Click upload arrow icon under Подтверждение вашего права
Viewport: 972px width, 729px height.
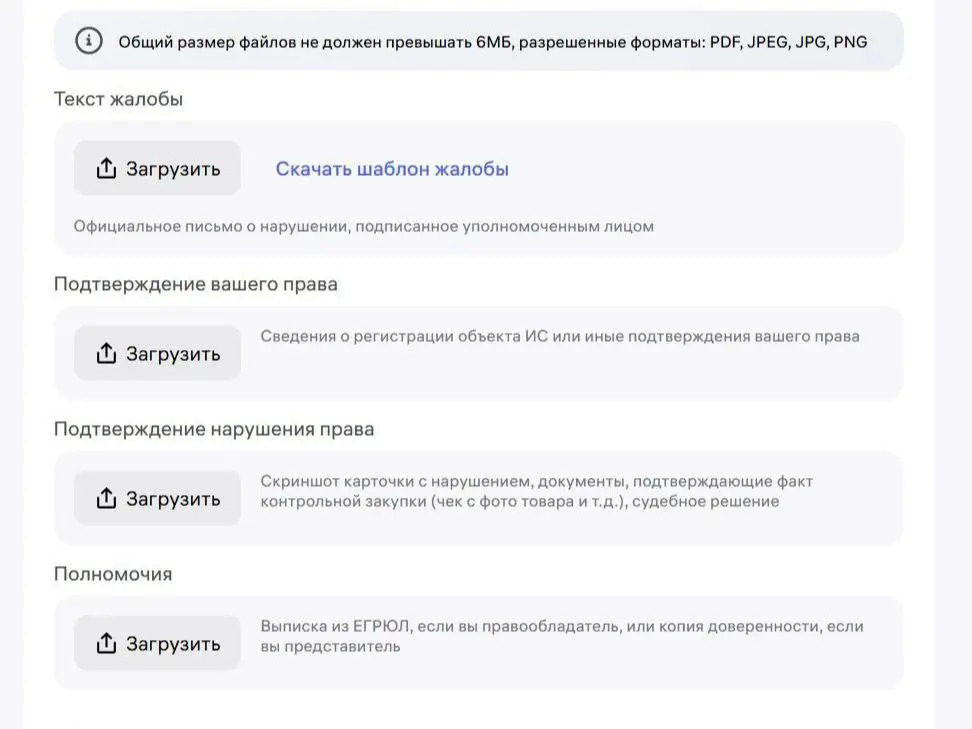(x=106, y=354)
